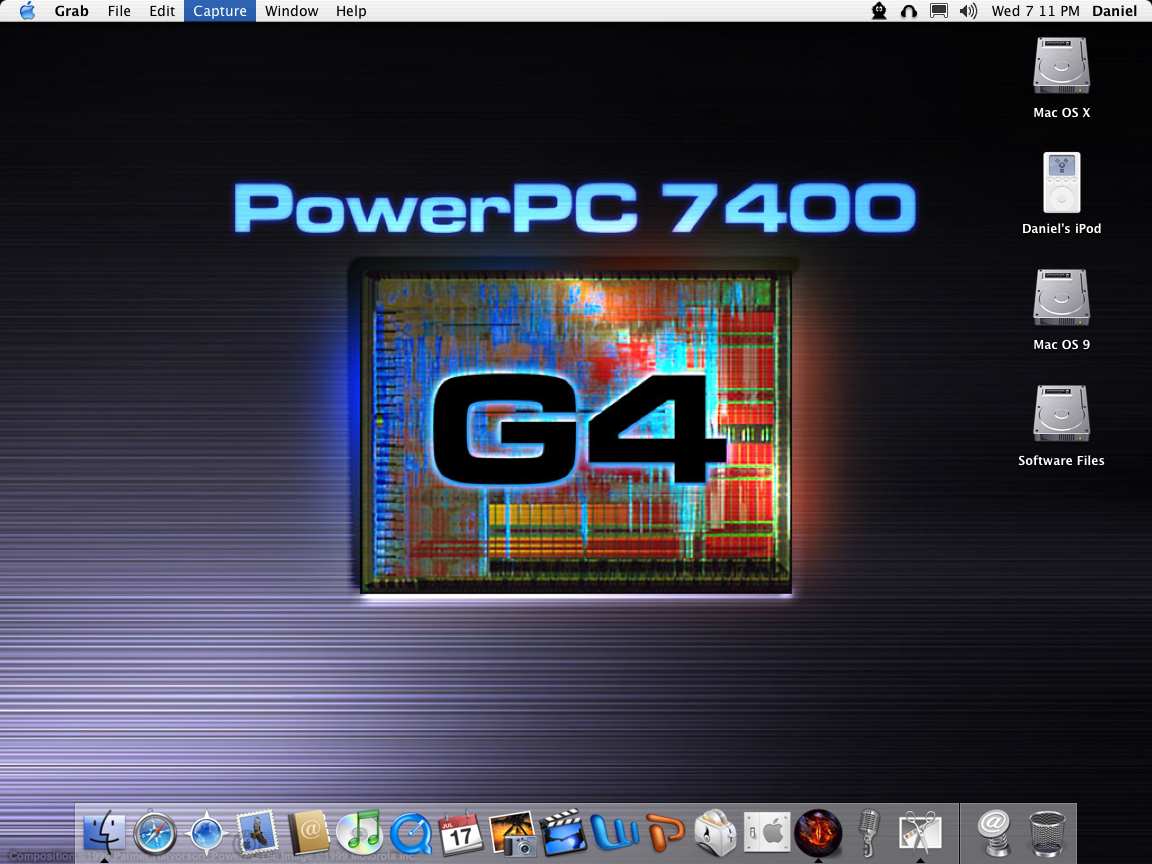Open the Daniel user switching menu
This screenshot has height=864, width=1152.
1115,11
